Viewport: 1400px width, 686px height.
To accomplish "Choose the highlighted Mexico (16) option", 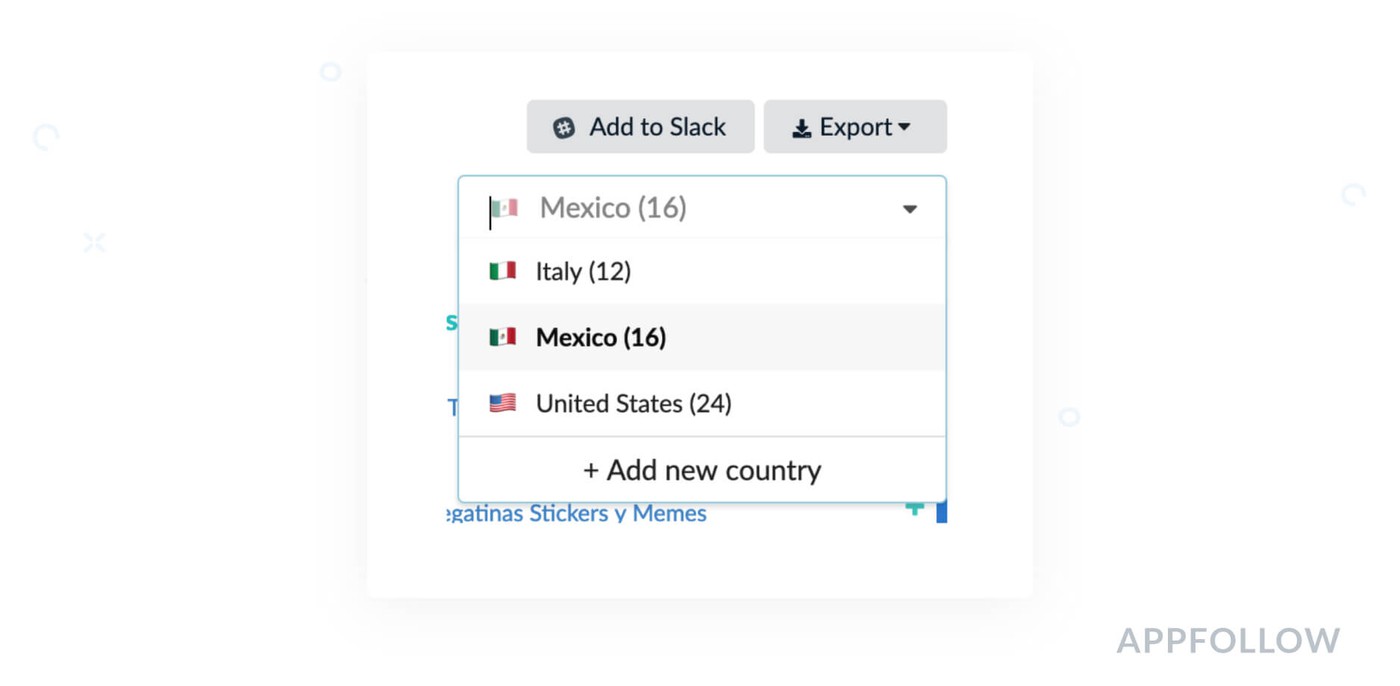I will (601, 337).
